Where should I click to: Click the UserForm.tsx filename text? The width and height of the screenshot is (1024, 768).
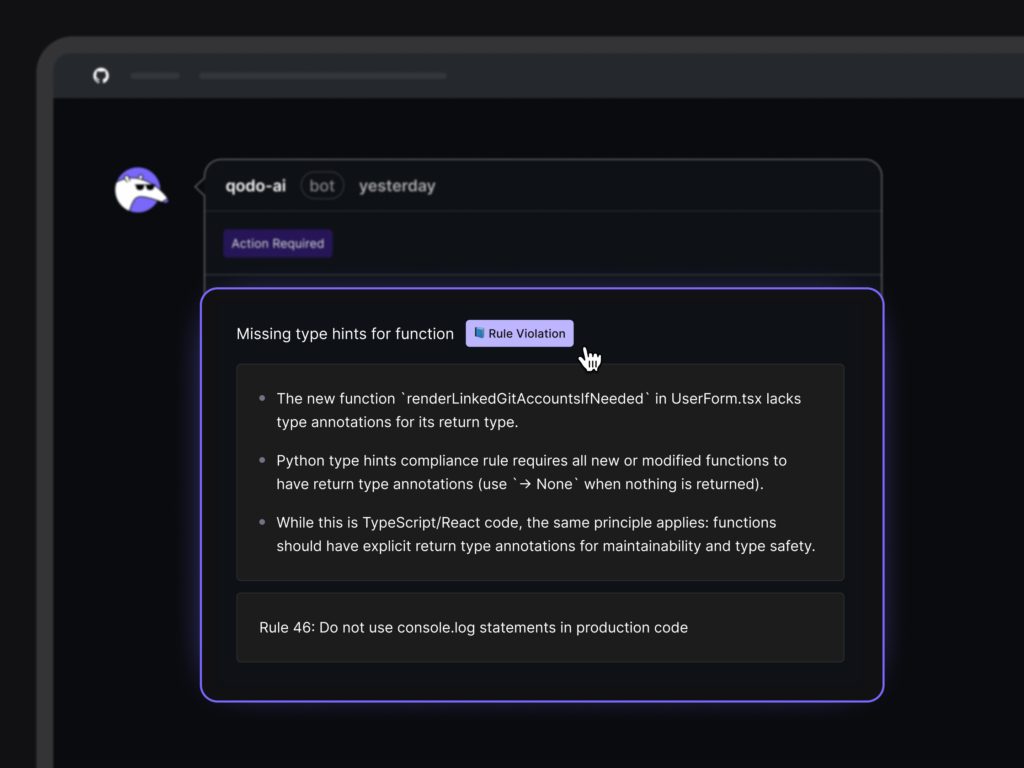[x=717, y=398]
